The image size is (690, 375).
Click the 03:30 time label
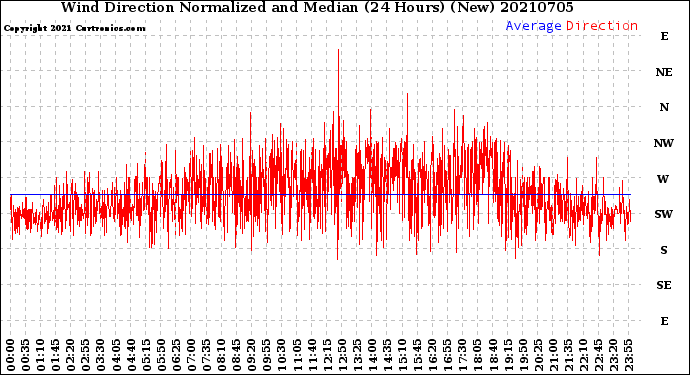(x=101, y=355)
